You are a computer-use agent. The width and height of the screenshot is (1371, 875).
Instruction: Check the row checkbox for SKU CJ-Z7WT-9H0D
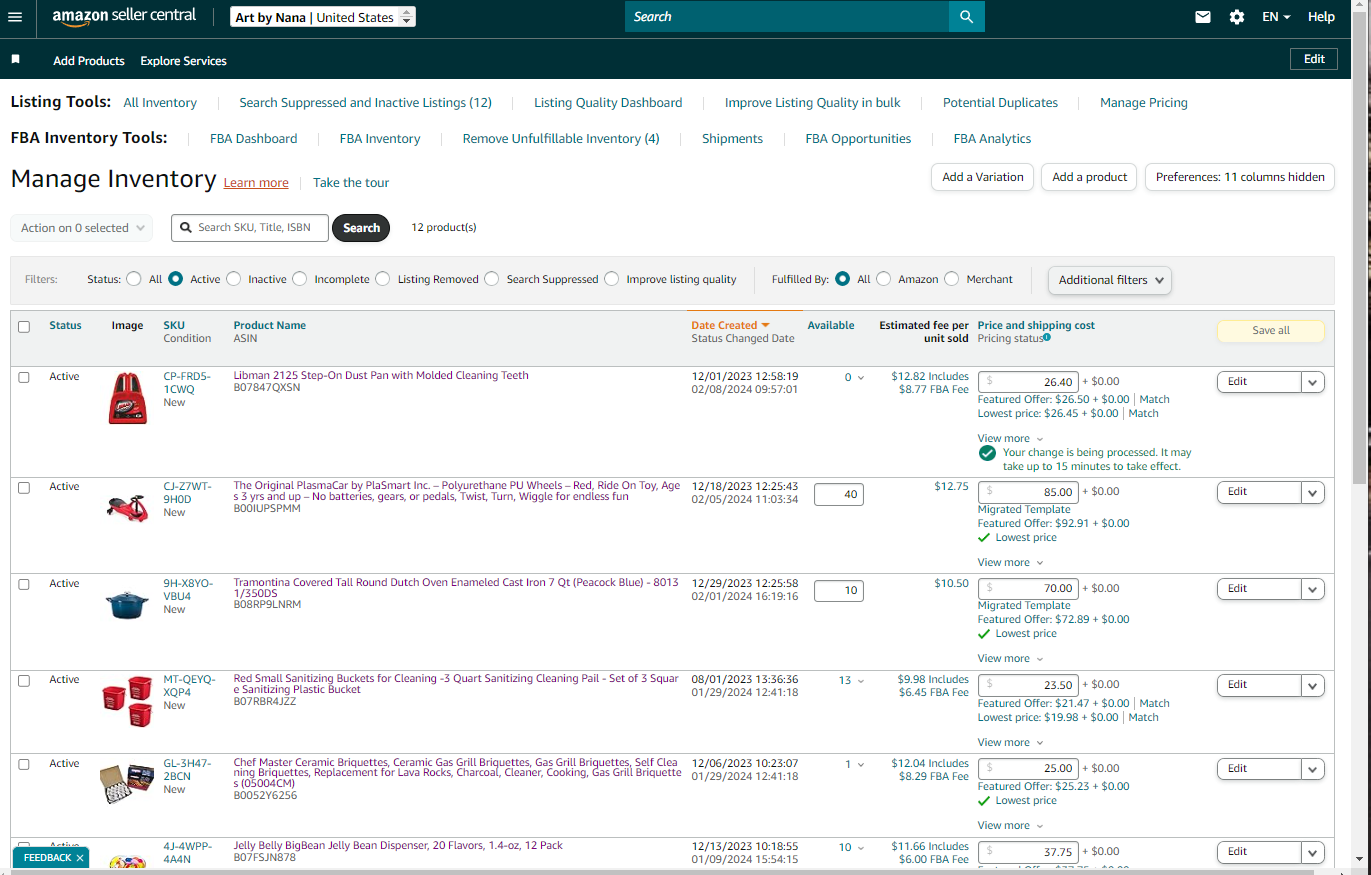[x=24, y=487]
